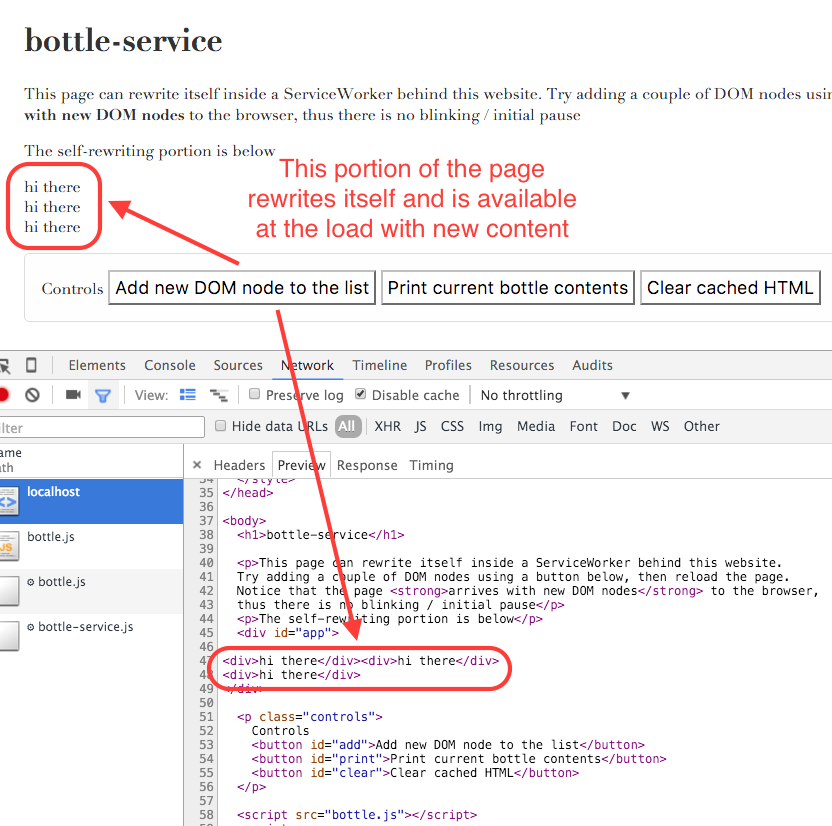Close the request details pane with X
This screenshot has width=832, height=826.
(197, 465)
